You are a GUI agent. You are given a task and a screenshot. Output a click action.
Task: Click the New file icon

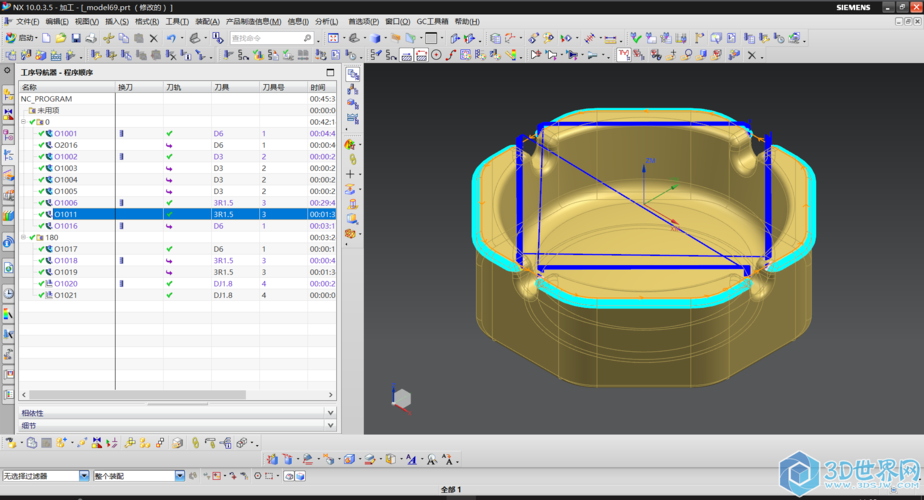46,38
